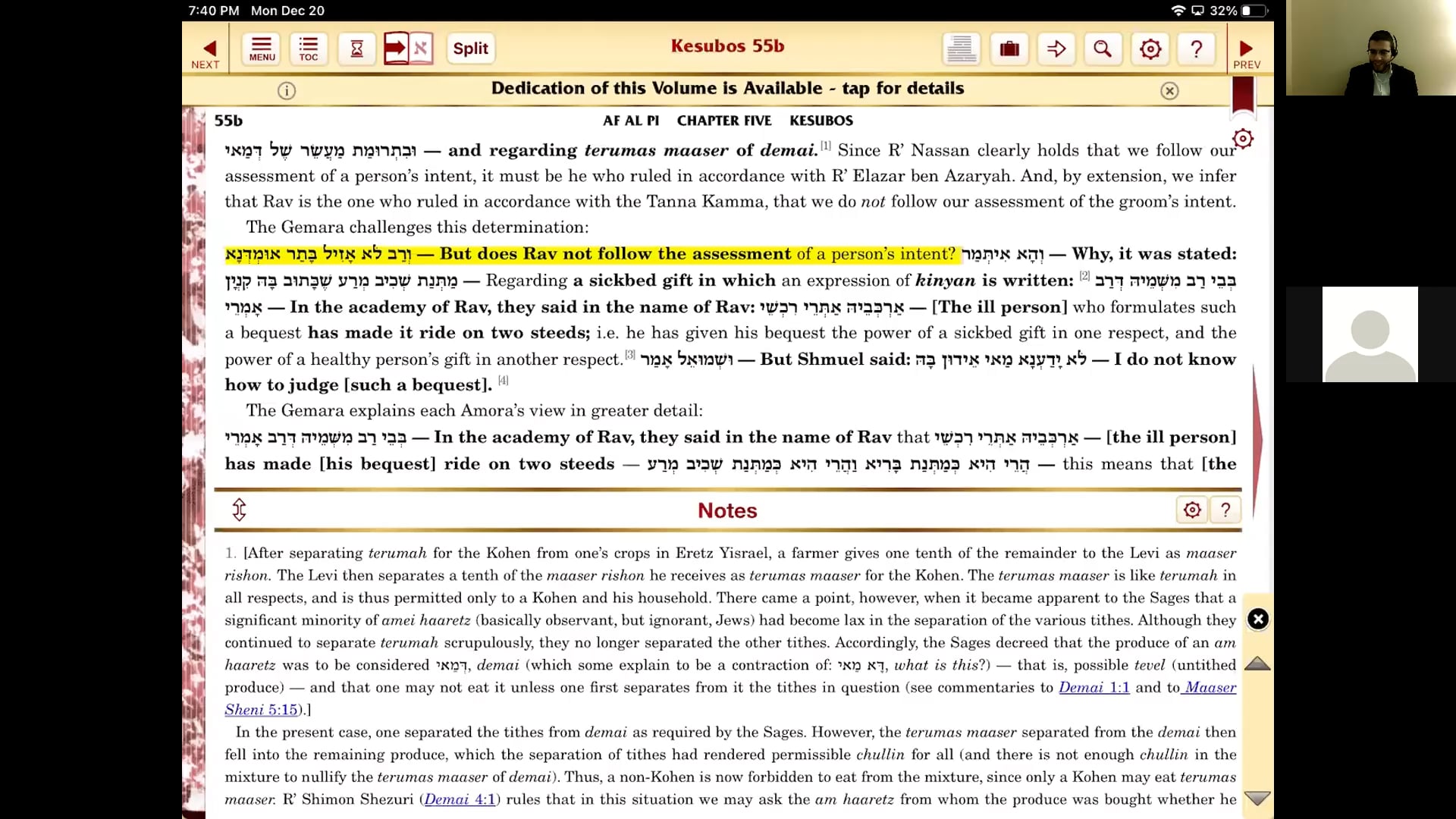Open the settings gear in the toolbar

point(1150,49)
